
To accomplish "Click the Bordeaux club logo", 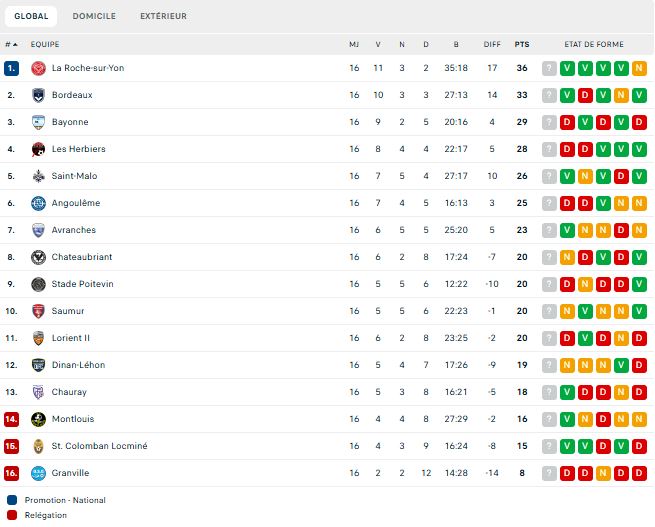I will [x=38, y=95].
